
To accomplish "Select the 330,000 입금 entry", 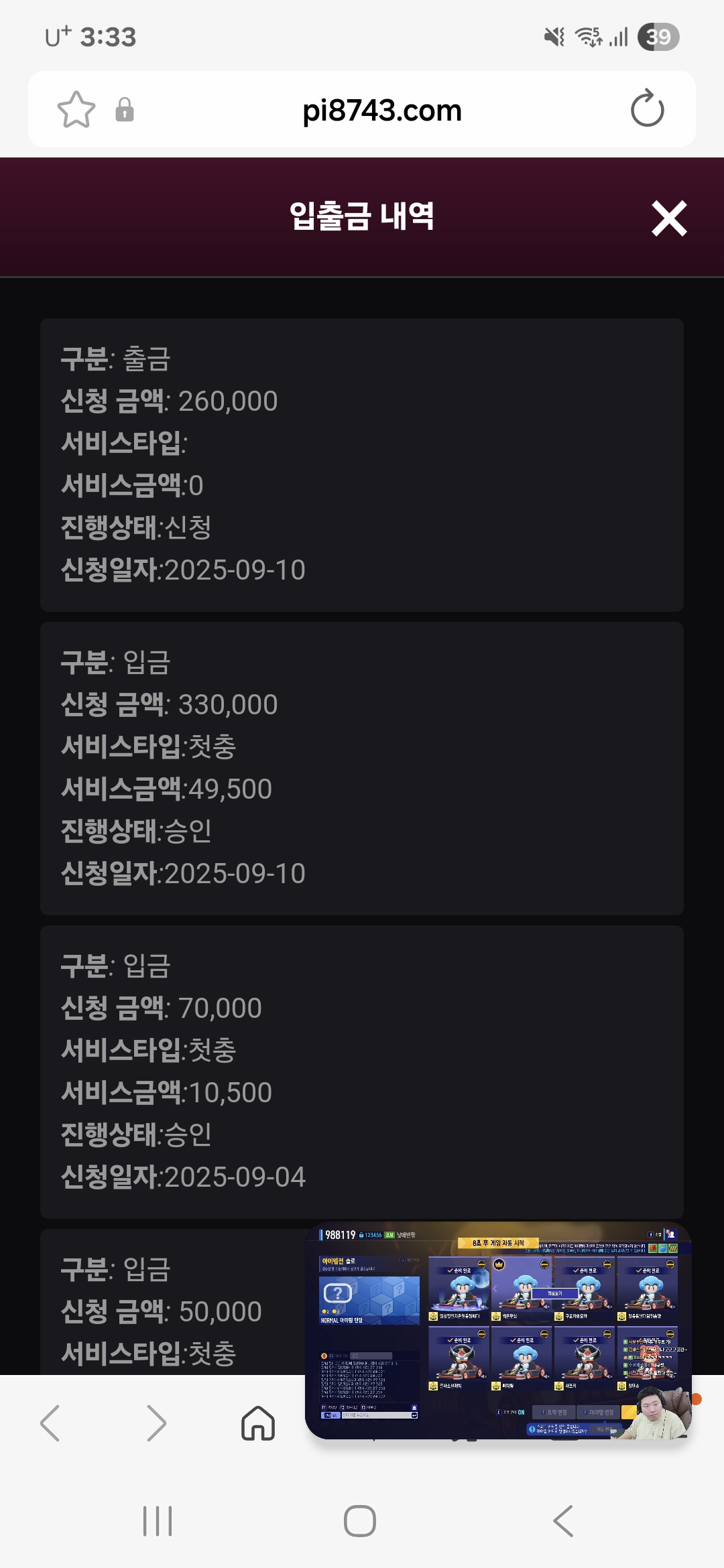I will 362,768.
